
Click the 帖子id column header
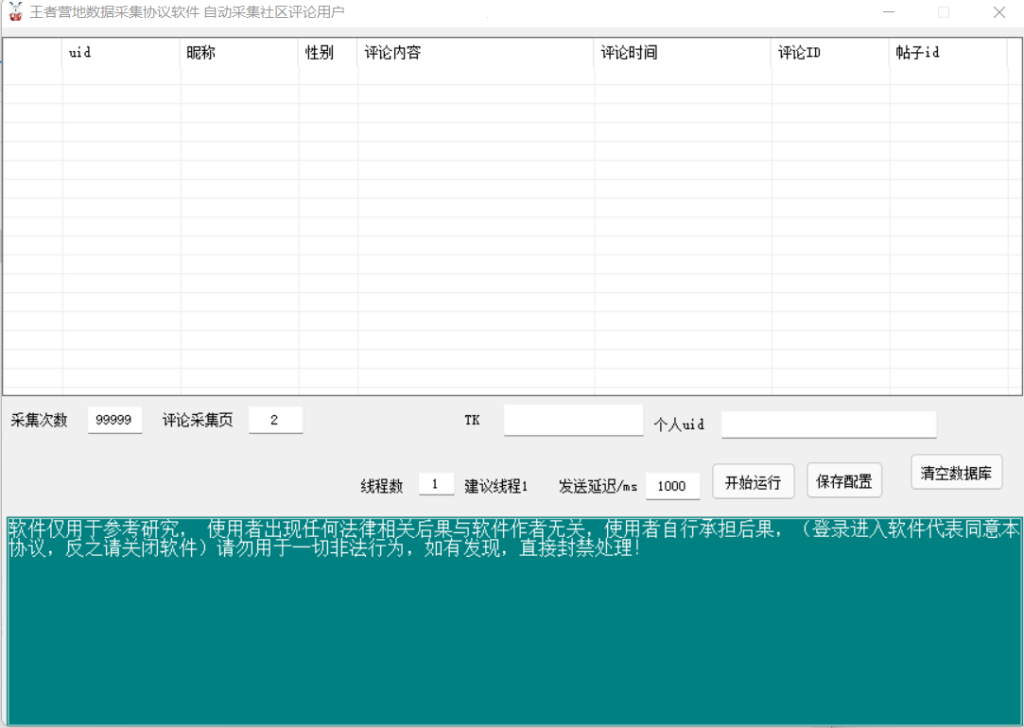click(x=947, y=53)
